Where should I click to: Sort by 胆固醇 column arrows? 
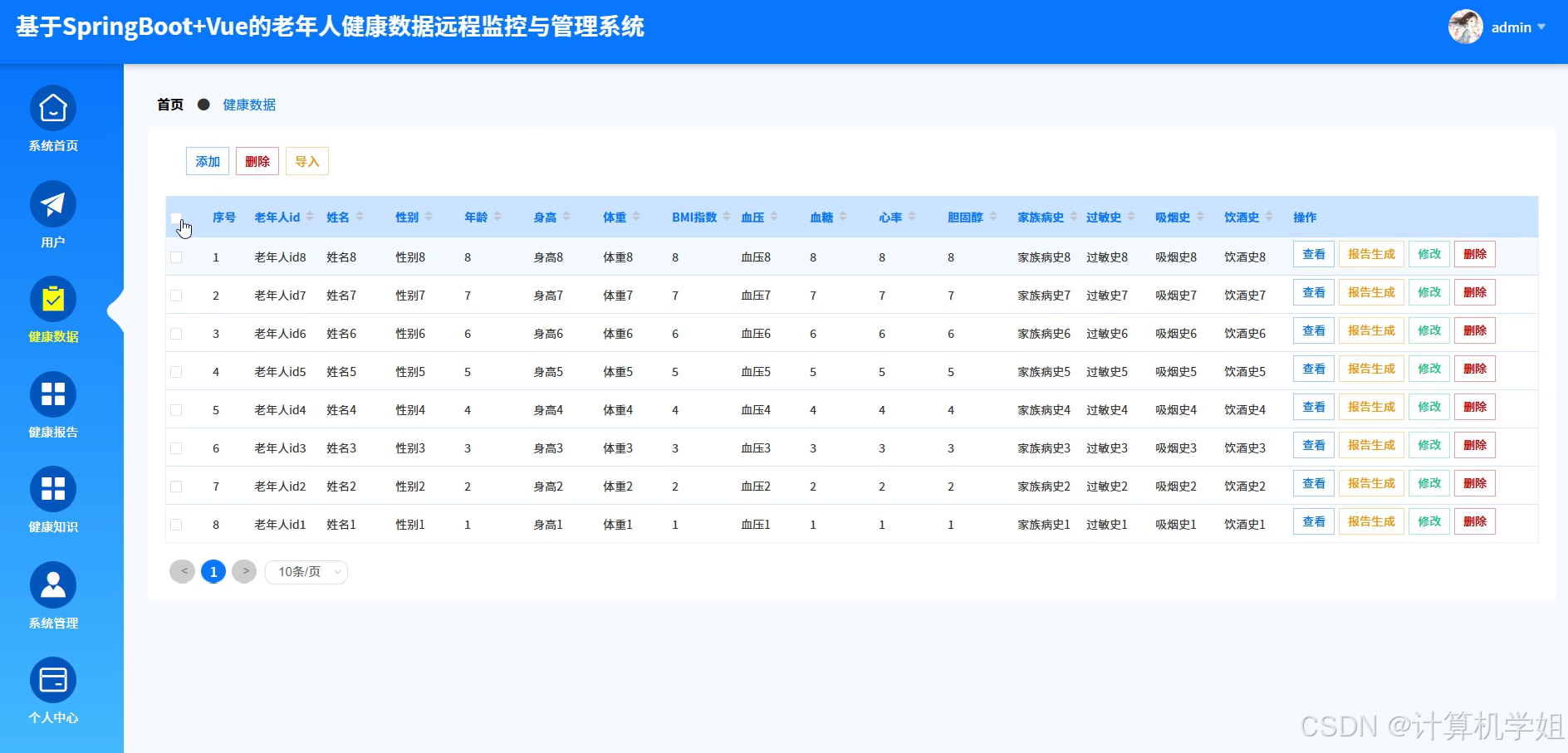point(993,217)
